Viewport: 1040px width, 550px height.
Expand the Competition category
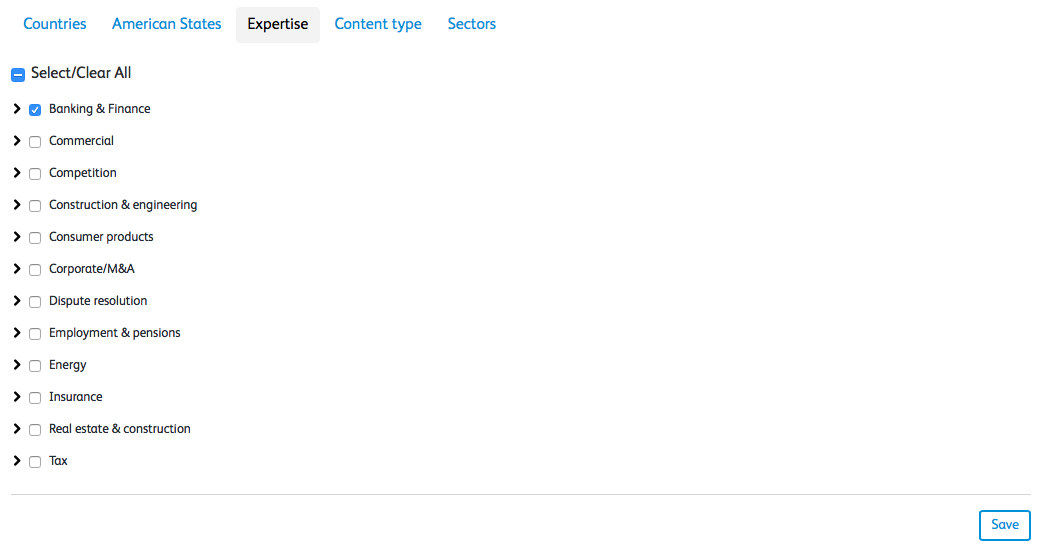point(17,173)
